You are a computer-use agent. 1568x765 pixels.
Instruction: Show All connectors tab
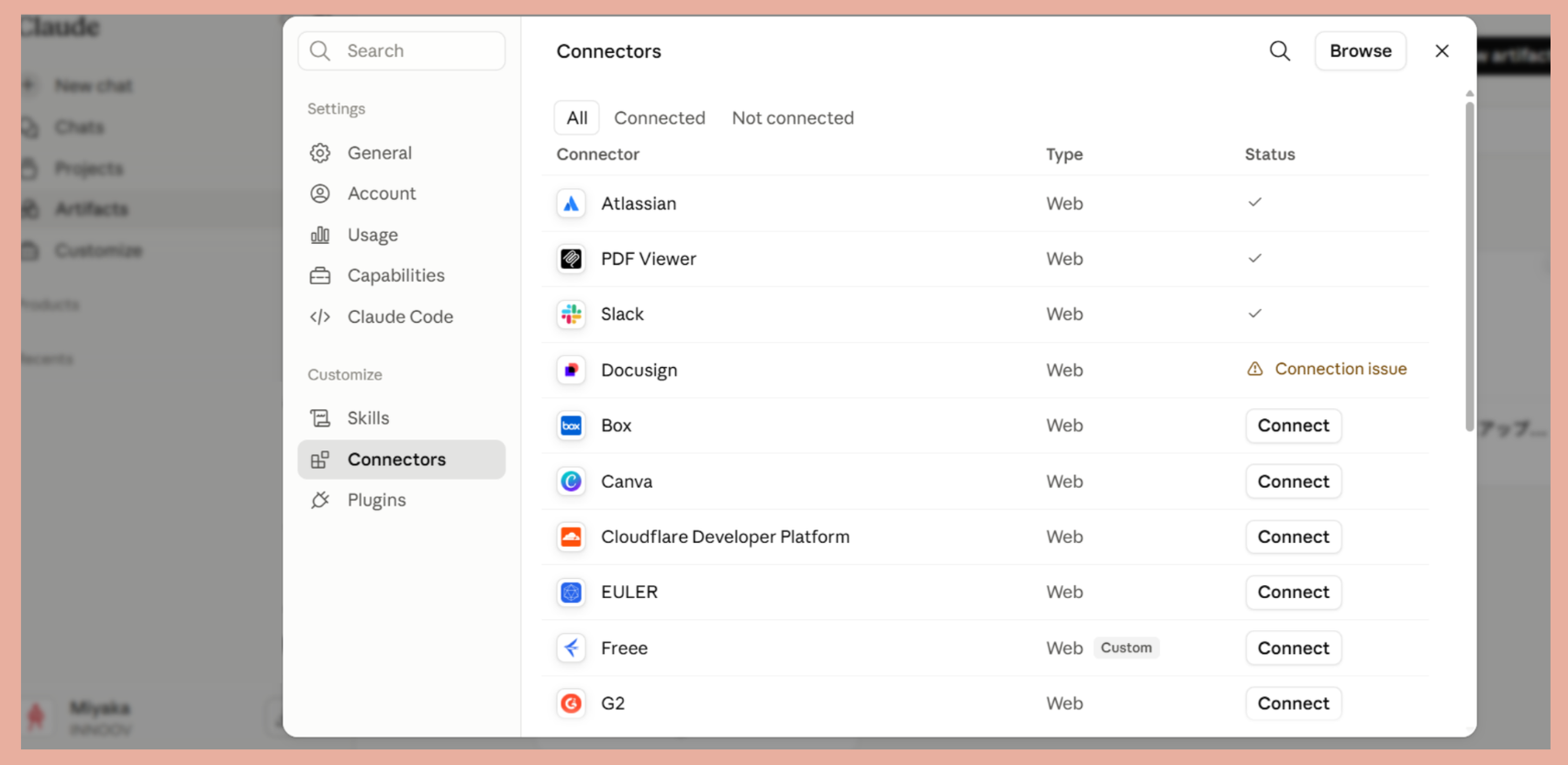click(x=577, y=117)
